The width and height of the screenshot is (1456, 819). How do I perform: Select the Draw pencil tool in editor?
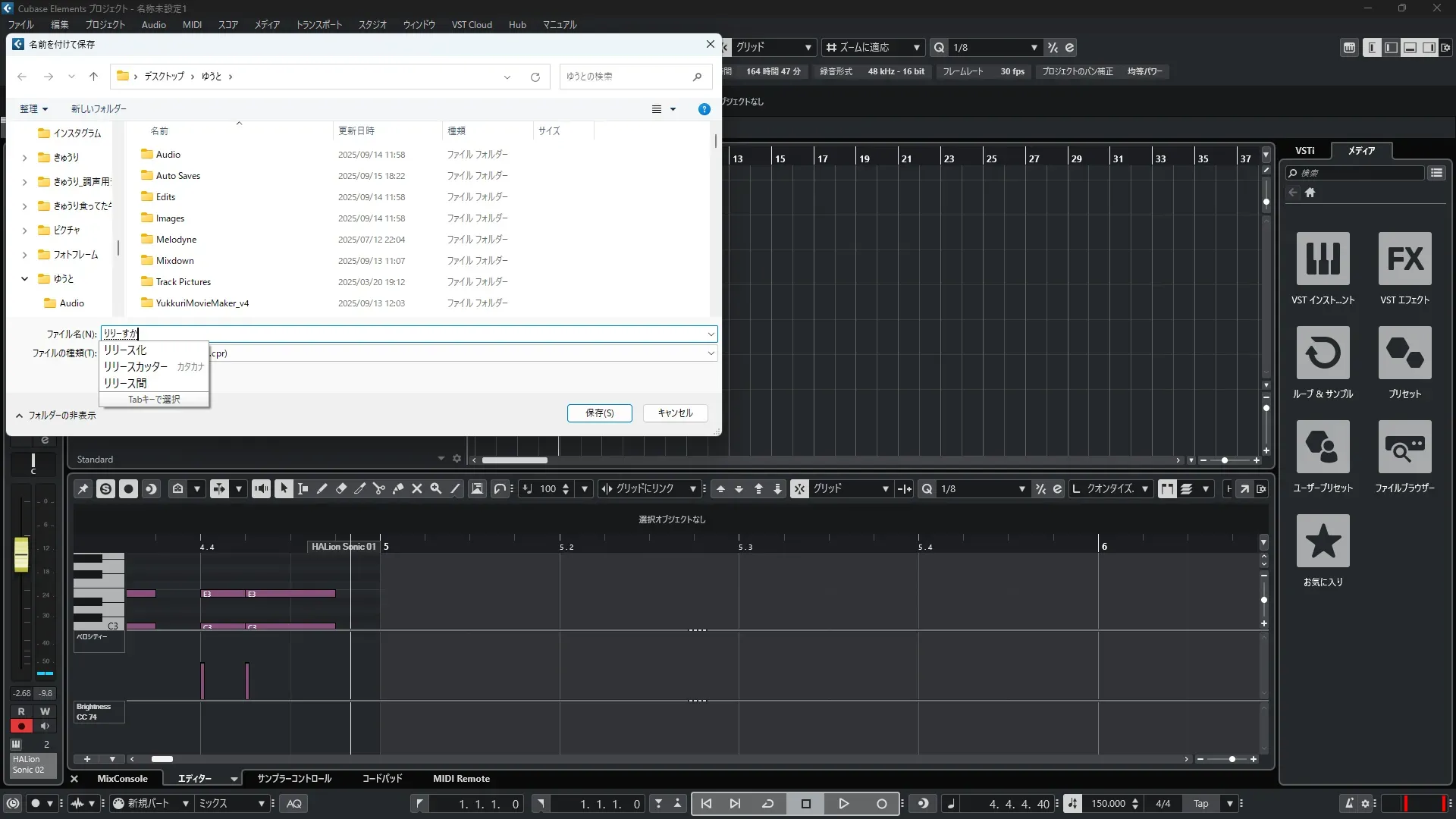pos(322,489)
